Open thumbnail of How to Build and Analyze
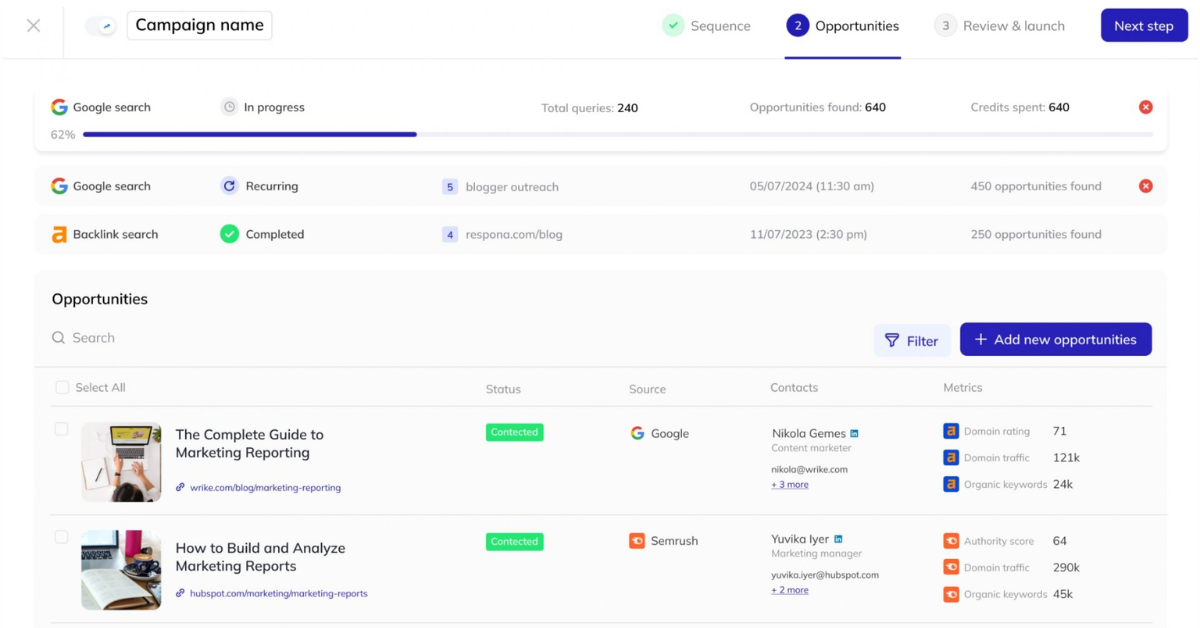 (x=121, y=570)
